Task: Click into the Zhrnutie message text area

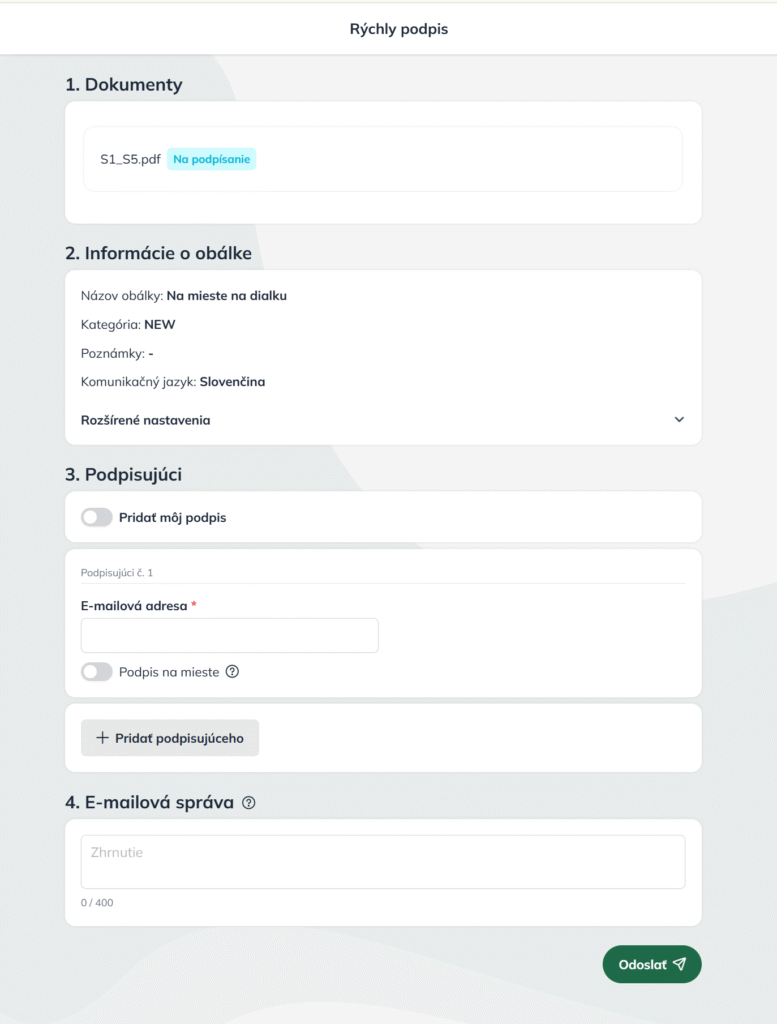Action: coord(382,861)
